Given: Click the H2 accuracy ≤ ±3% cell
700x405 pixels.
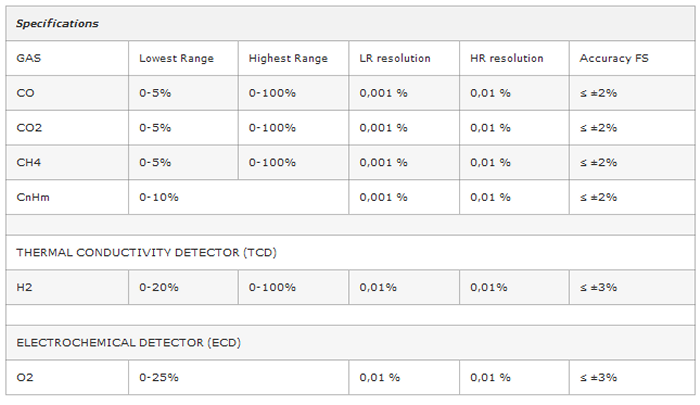Looking at the screenshot, I should pyautogui.click(x=598, y=287).
